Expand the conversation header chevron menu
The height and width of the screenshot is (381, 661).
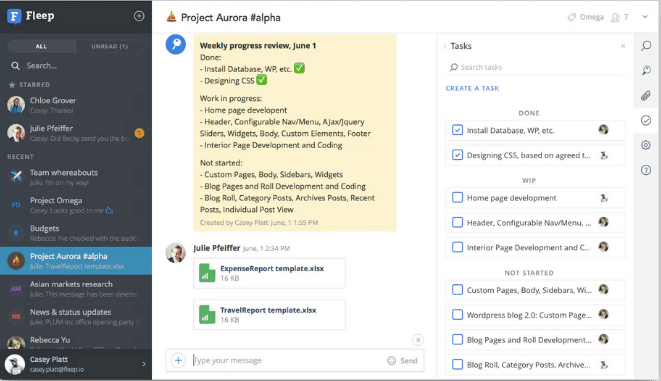point(645,17)
